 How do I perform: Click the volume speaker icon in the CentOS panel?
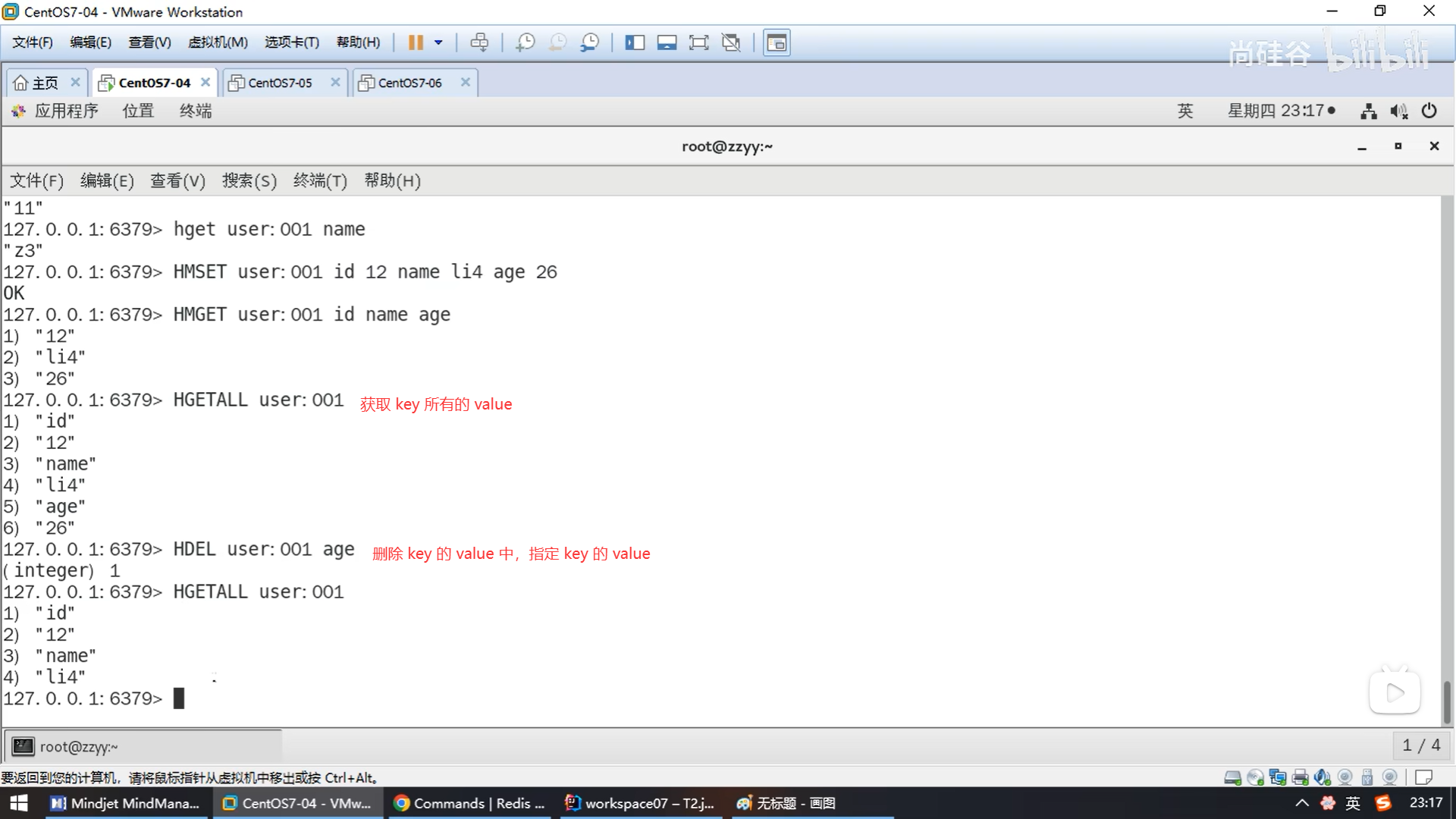(x=1398, y=111)
